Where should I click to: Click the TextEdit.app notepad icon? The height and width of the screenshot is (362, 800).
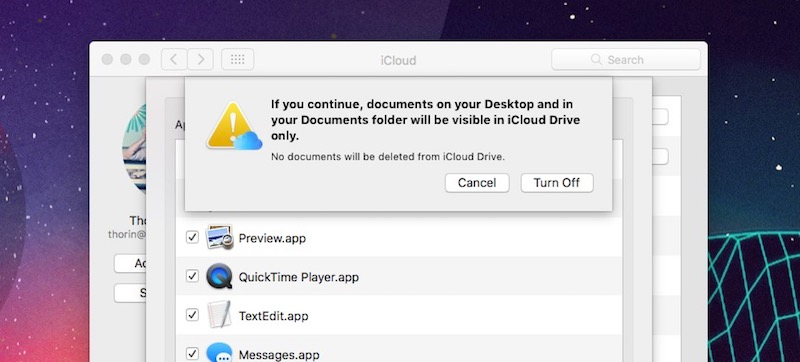(x=219, y=315)
